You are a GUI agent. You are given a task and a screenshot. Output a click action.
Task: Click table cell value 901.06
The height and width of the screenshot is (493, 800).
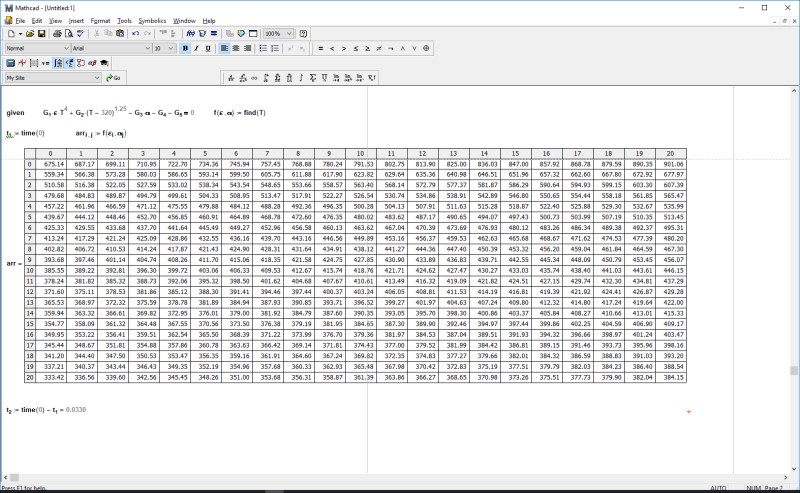[x=671, y=164]
